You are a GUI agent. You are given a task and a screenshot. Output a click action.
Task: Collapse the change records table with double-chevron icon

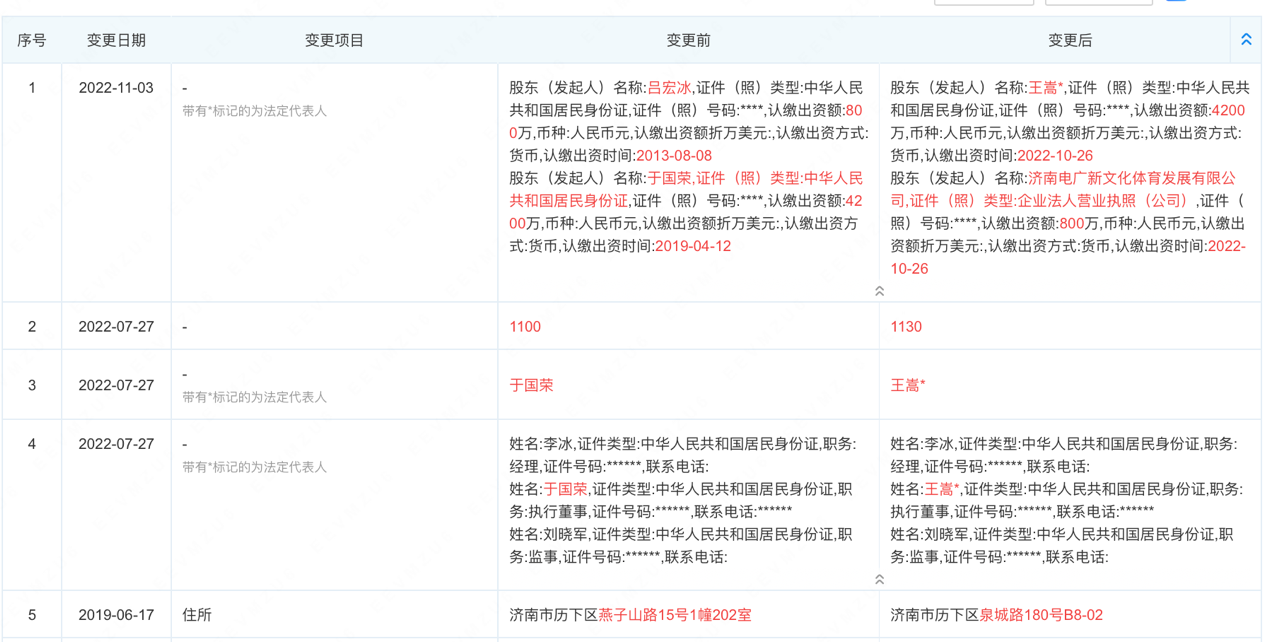point(1246,40)
